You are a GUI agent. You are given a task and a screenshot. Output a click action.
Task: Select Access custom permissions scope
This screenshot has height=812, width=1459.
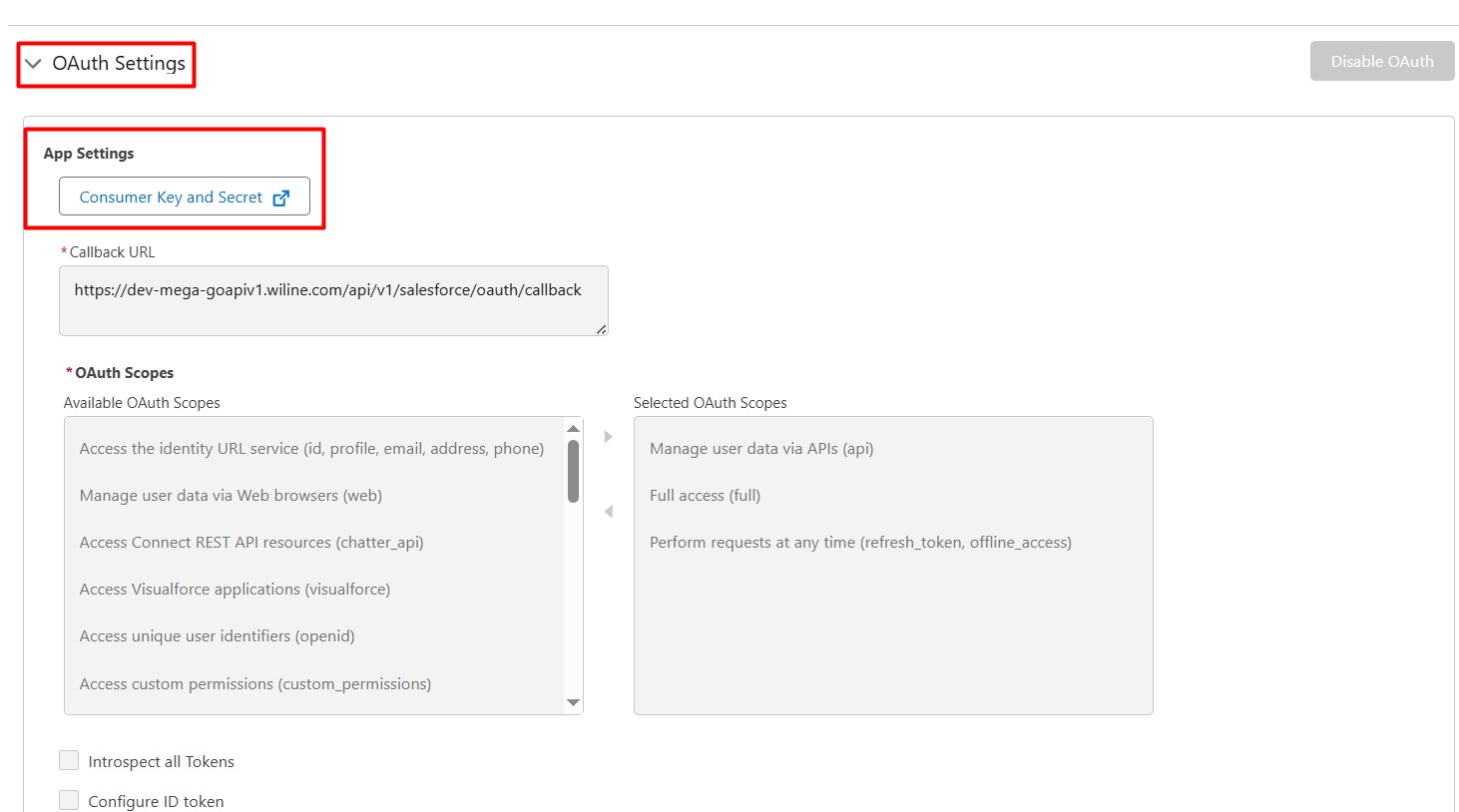coord(255,683)
